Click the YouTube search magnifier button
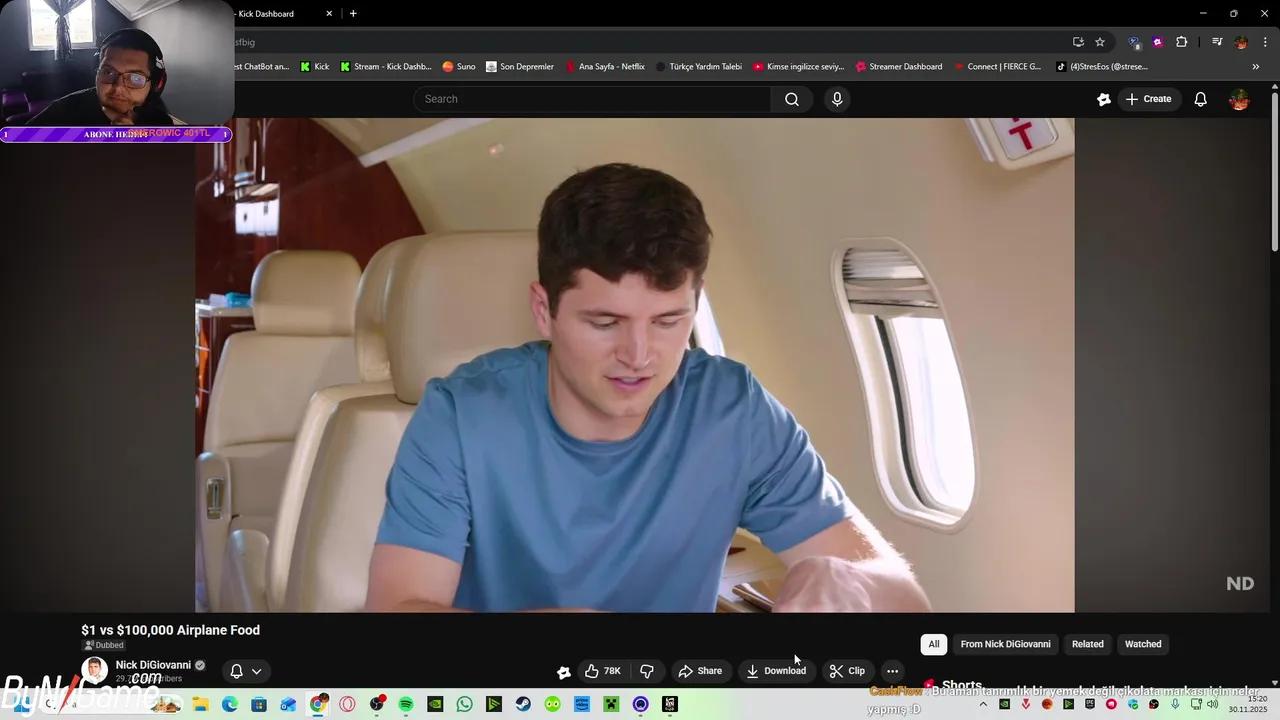The image size is (1280, 720). (792, 99)
